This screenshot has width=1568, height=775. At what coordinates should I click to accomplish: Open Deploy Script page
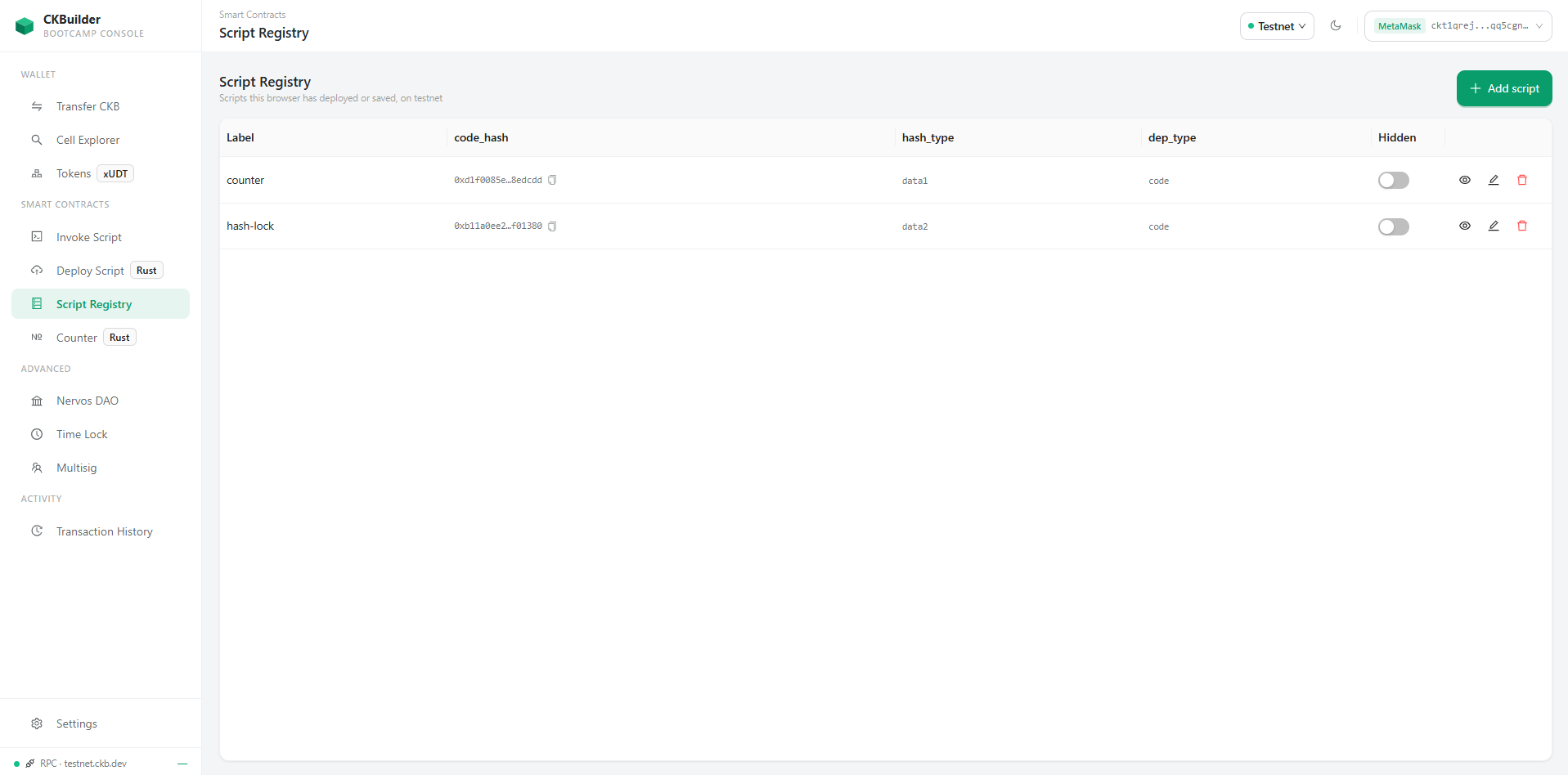click(x=101, y=271)
